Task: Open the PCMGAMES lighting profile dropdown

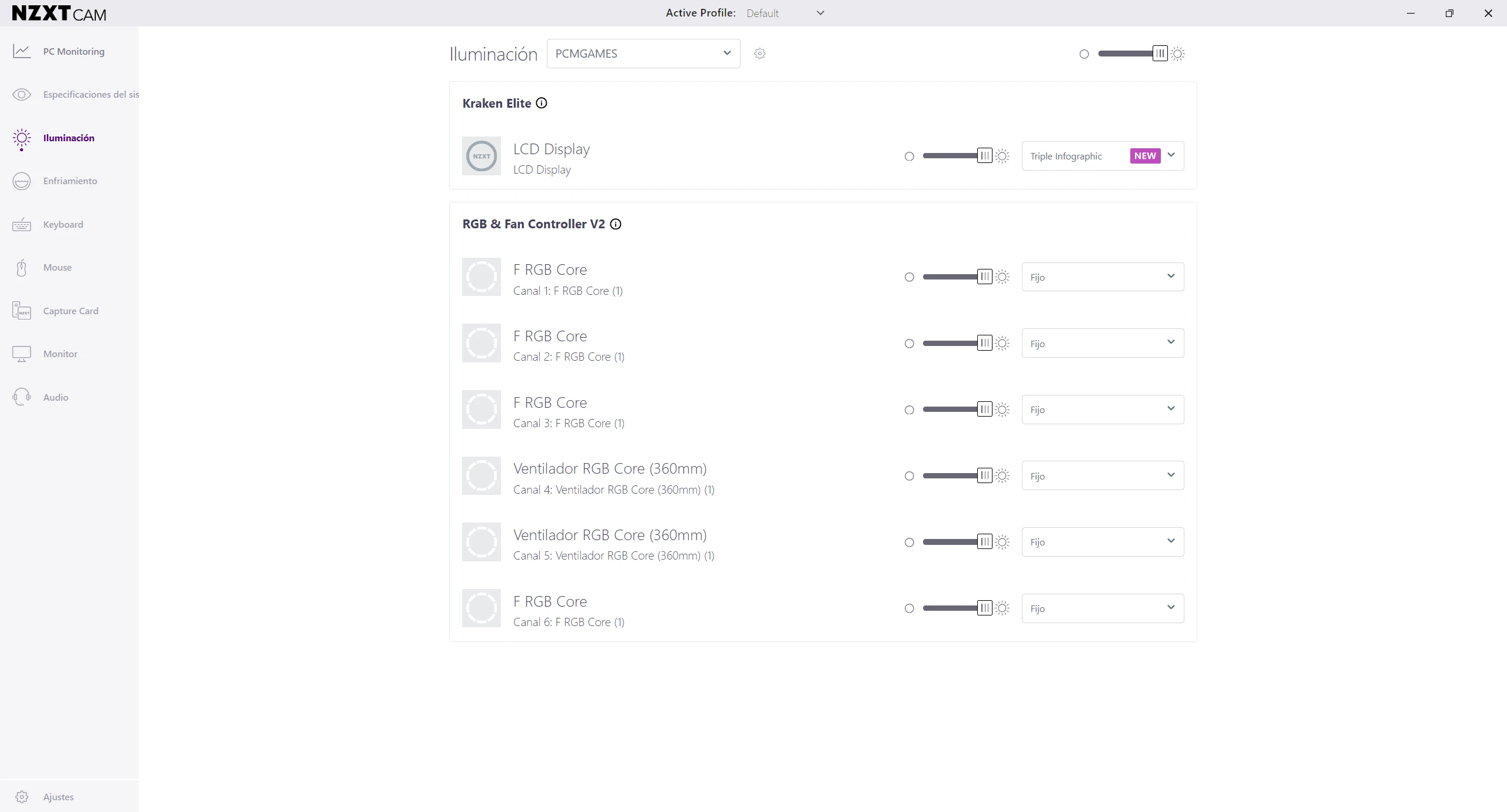Action: tap(643, 54)
